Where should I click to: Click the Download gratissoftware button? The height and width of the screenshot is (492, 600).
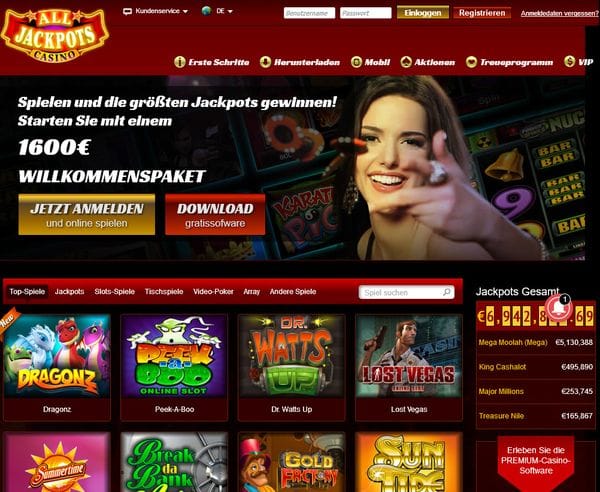215,215
